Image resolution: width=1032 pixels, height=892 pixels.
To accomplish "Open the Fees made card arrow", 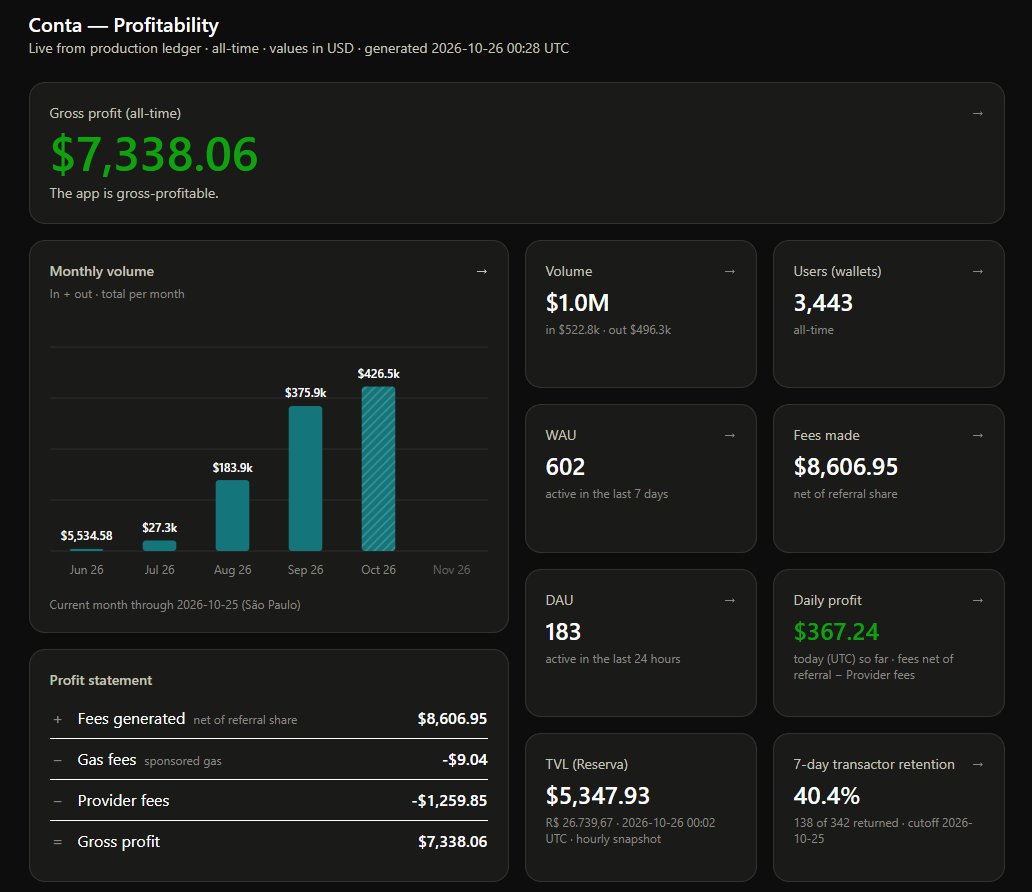I will tap(977, 435).
